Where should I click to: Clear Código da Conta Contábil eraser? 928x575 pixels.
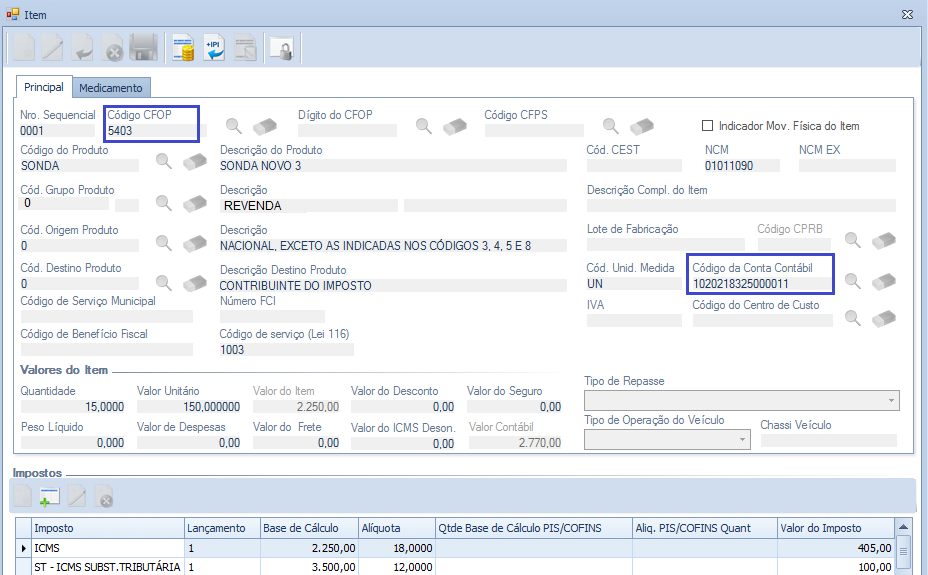[884, 281]
